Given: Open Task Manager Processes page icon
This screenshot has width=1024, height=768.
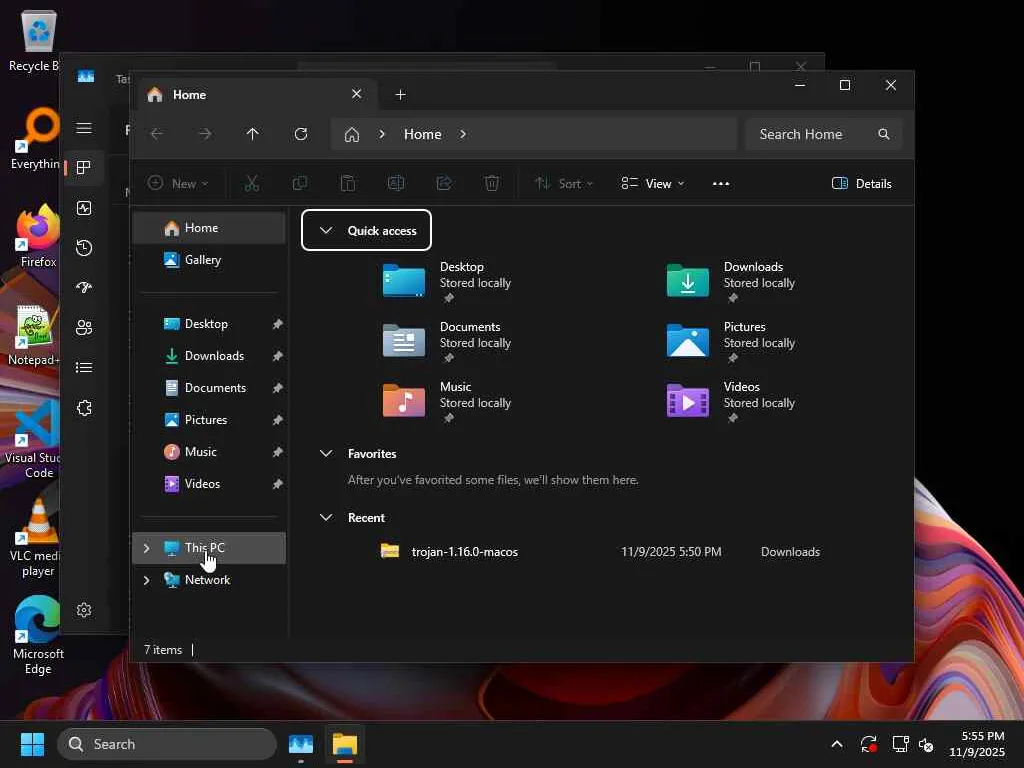Looking at the screenshot, I should pos(84,168).
